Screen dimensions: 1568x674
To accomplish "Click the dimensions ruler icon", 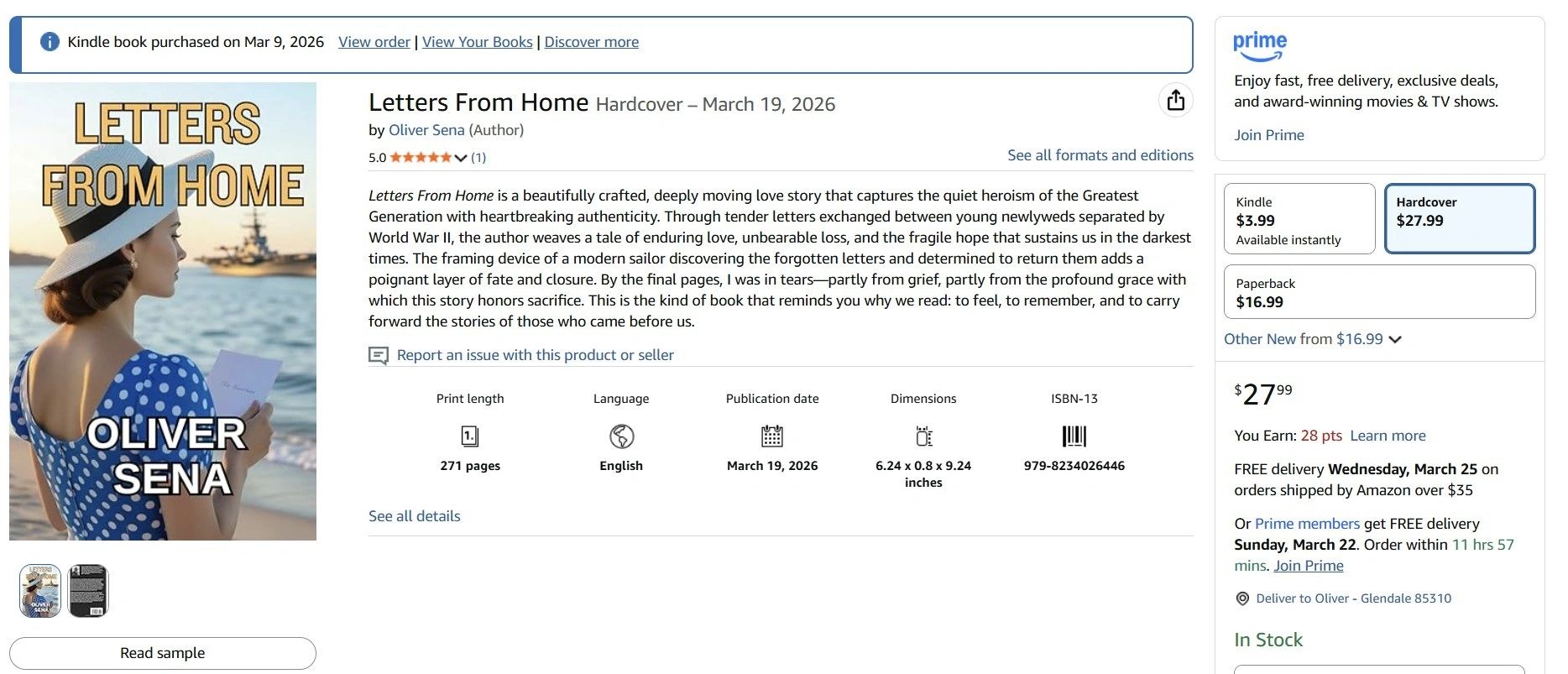I will pyautogui.click(x=923, y=436).
